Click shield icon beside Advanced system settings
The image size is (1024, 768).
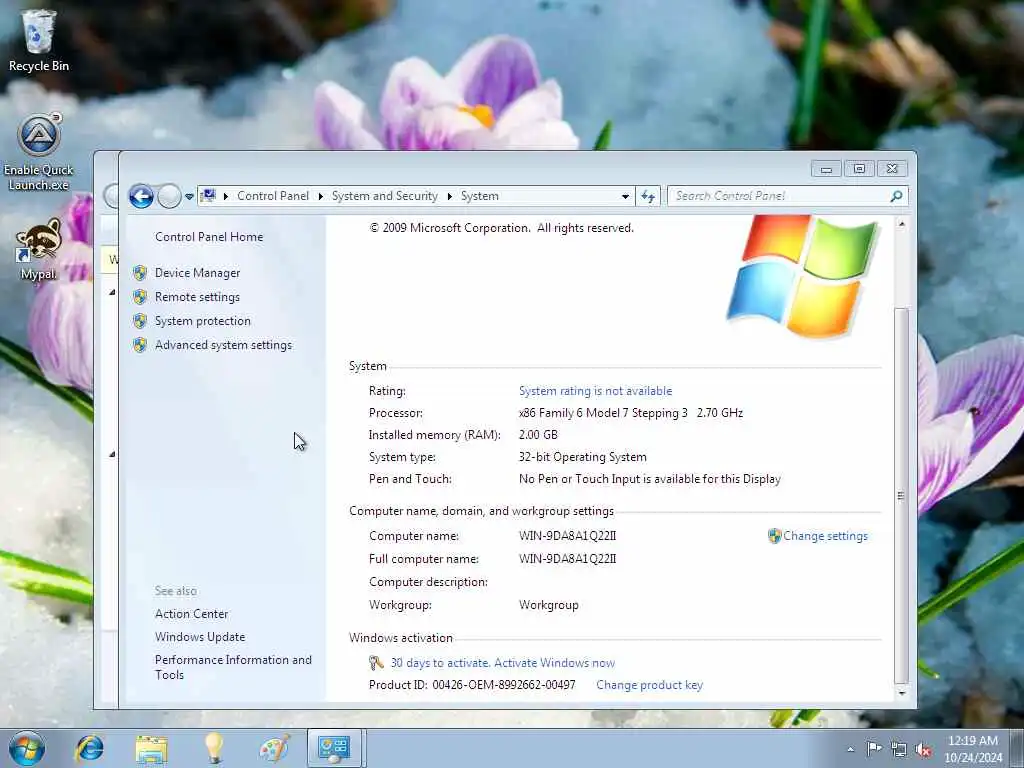[x=140, y=345]
